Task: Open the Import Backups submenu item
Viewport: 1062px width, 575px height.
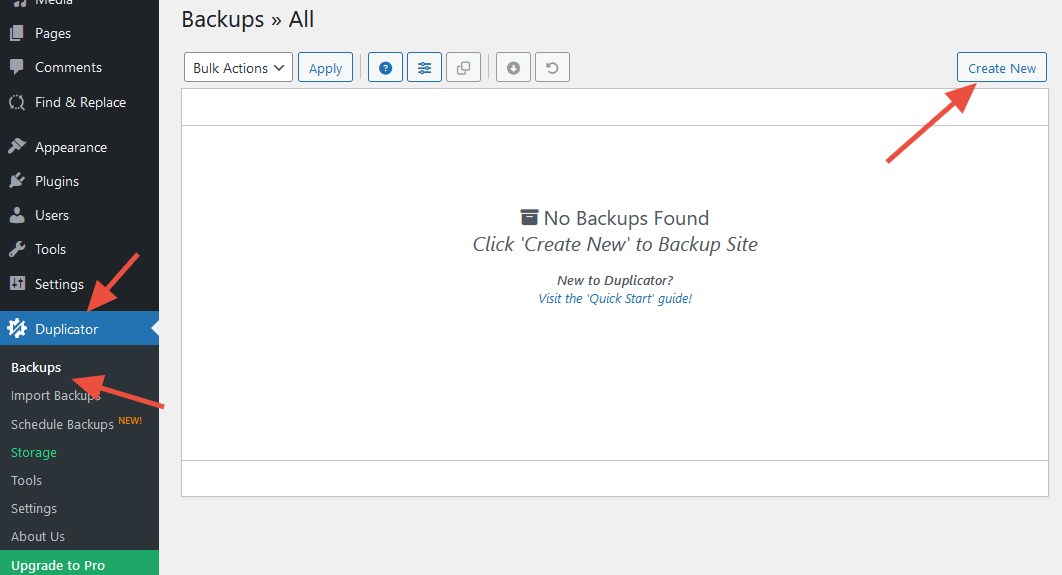Action: click(x=55, y=396)
